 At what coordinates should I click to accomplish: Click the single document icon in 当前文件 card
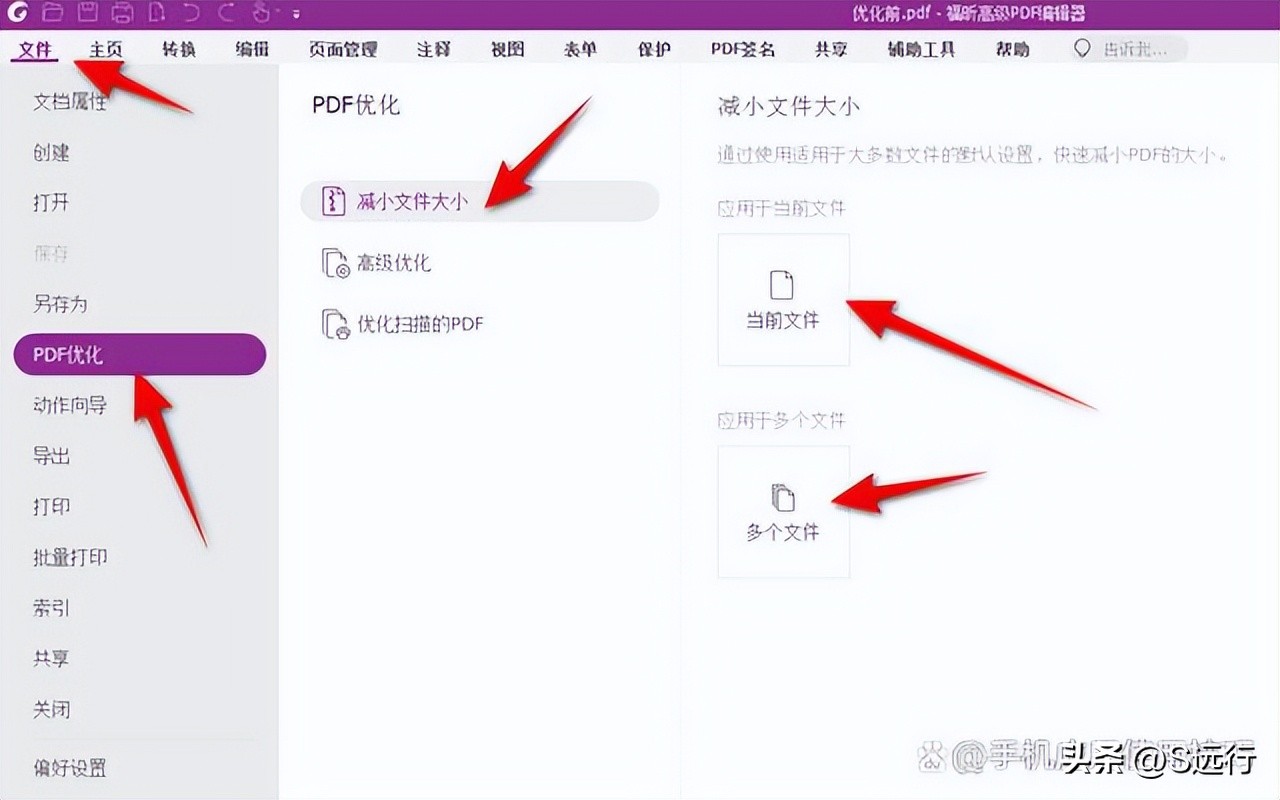point(782,284)
